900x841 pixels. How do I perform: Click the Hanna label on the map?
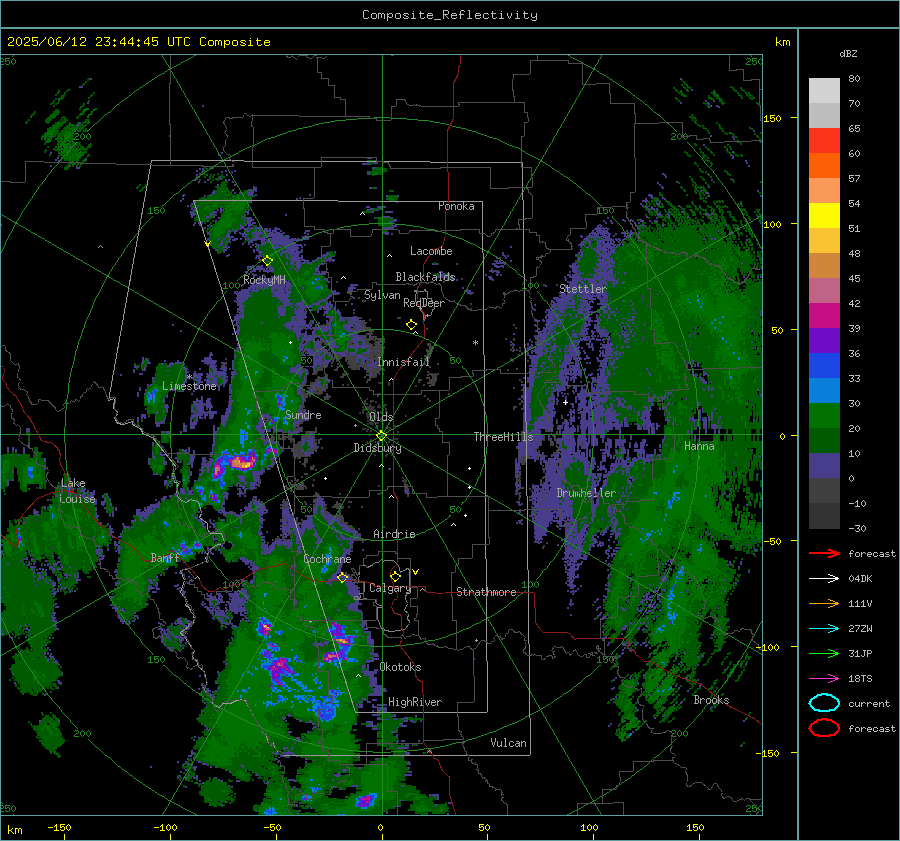[x=699, y=446]
